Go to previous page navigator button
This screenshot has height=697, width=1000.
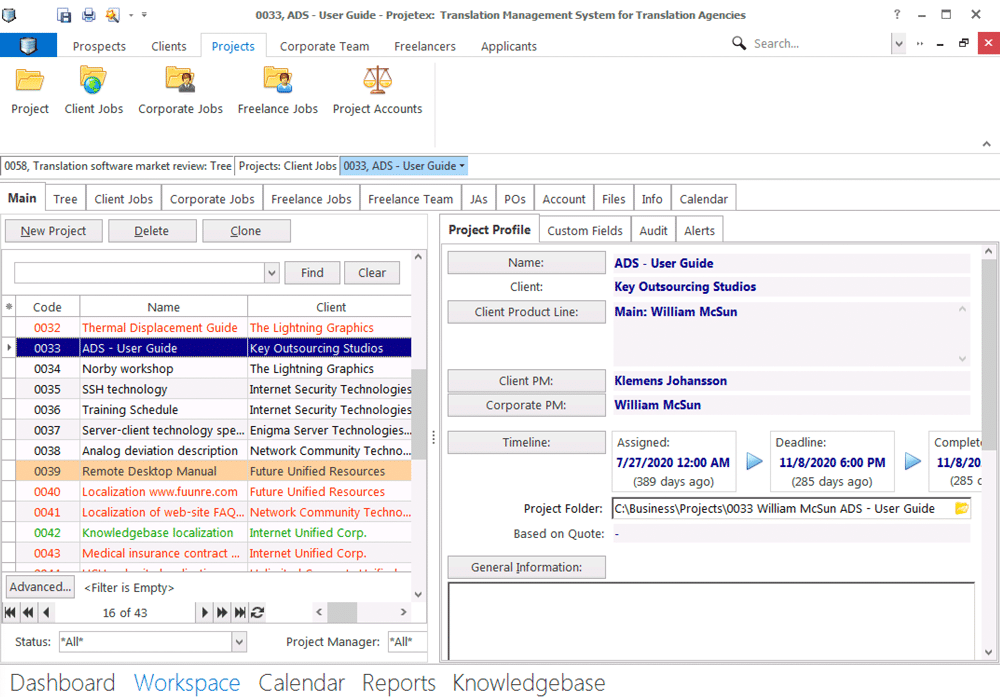click(x=28, y=612)
